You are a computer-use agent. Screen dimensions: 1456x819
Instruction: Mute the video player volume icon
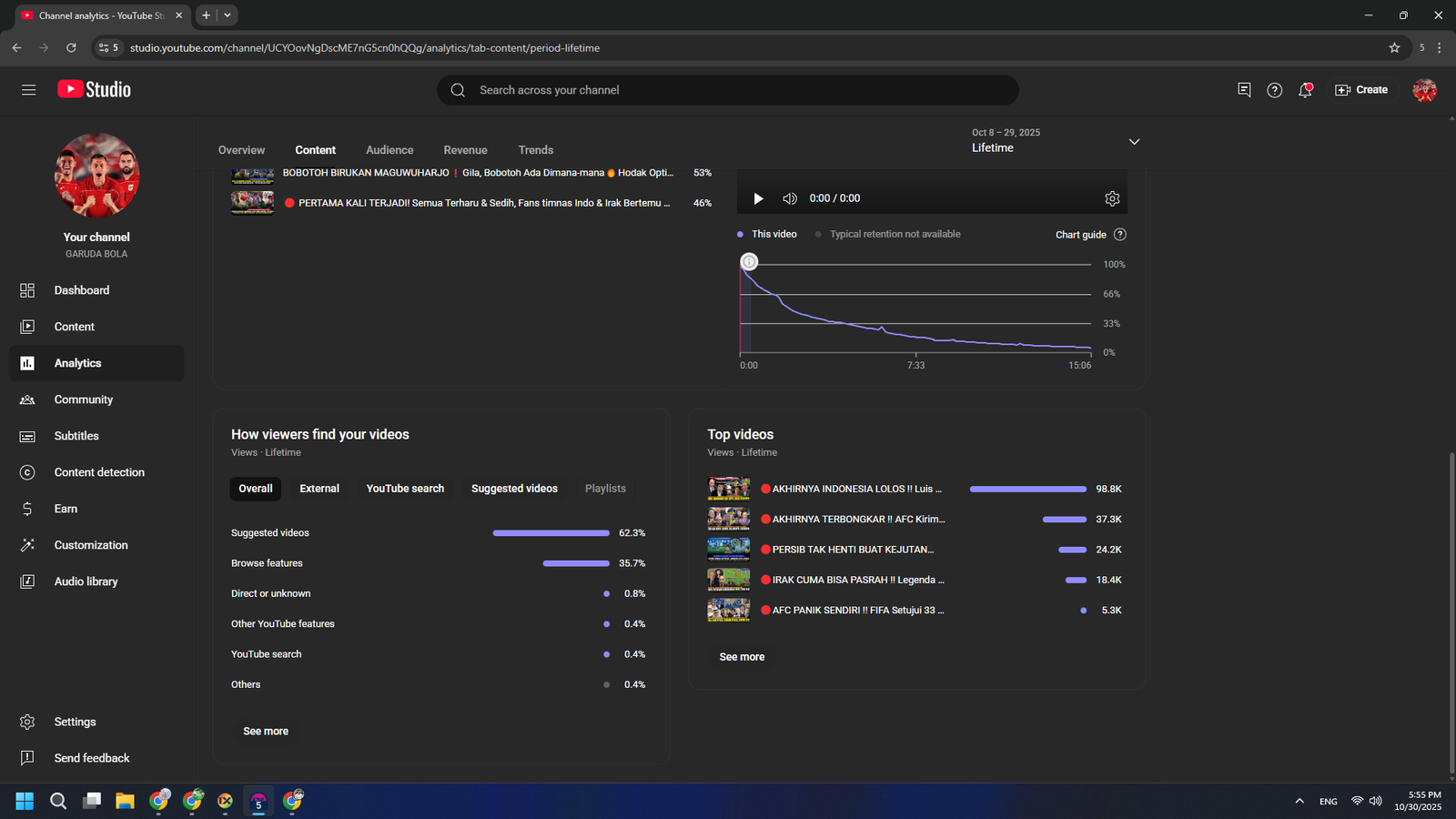click(790, 198)
